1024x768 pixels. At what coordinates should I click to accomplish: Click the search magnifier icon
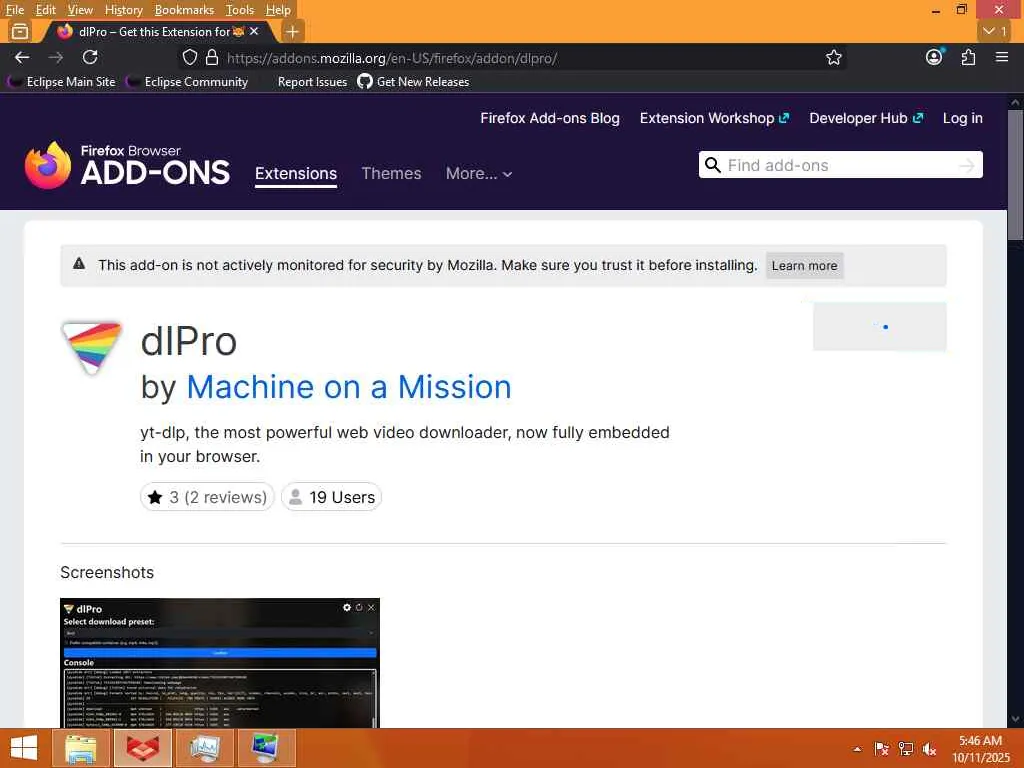[712, 165]
